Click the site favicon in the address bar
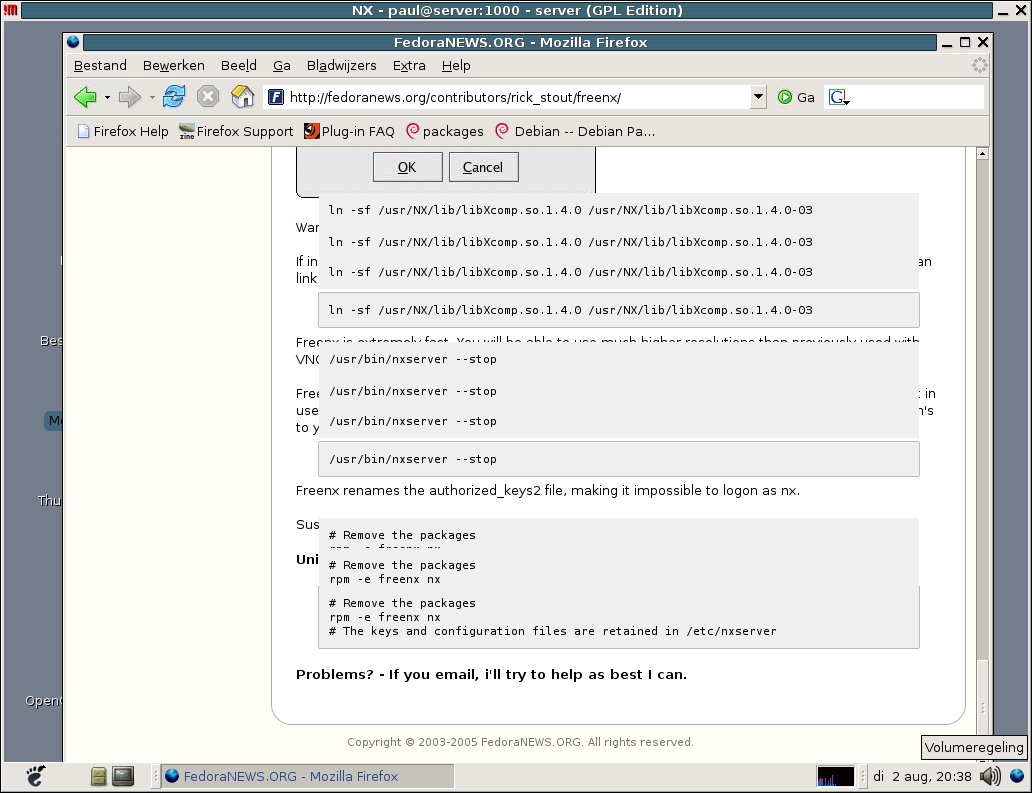 click(276, 97)
